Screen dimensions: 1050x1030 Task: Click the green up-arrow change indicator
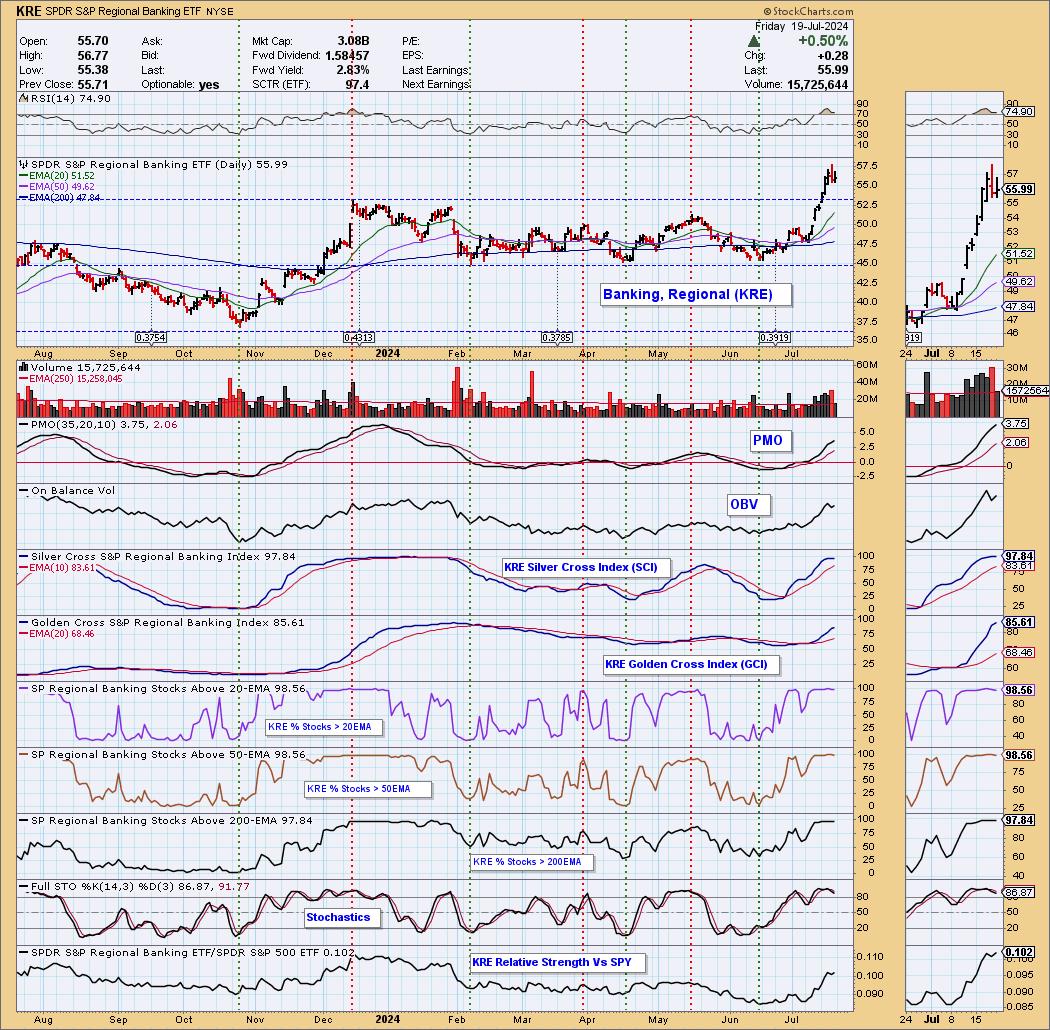click(x=753, y=41)
